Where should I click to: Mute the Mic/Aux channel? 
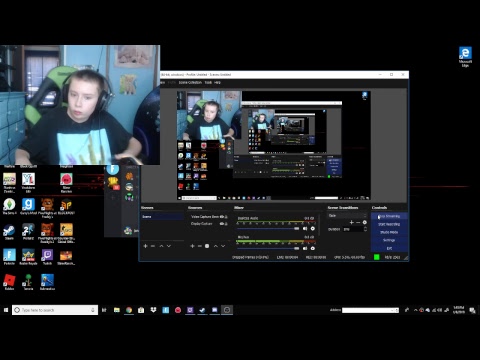305,248
